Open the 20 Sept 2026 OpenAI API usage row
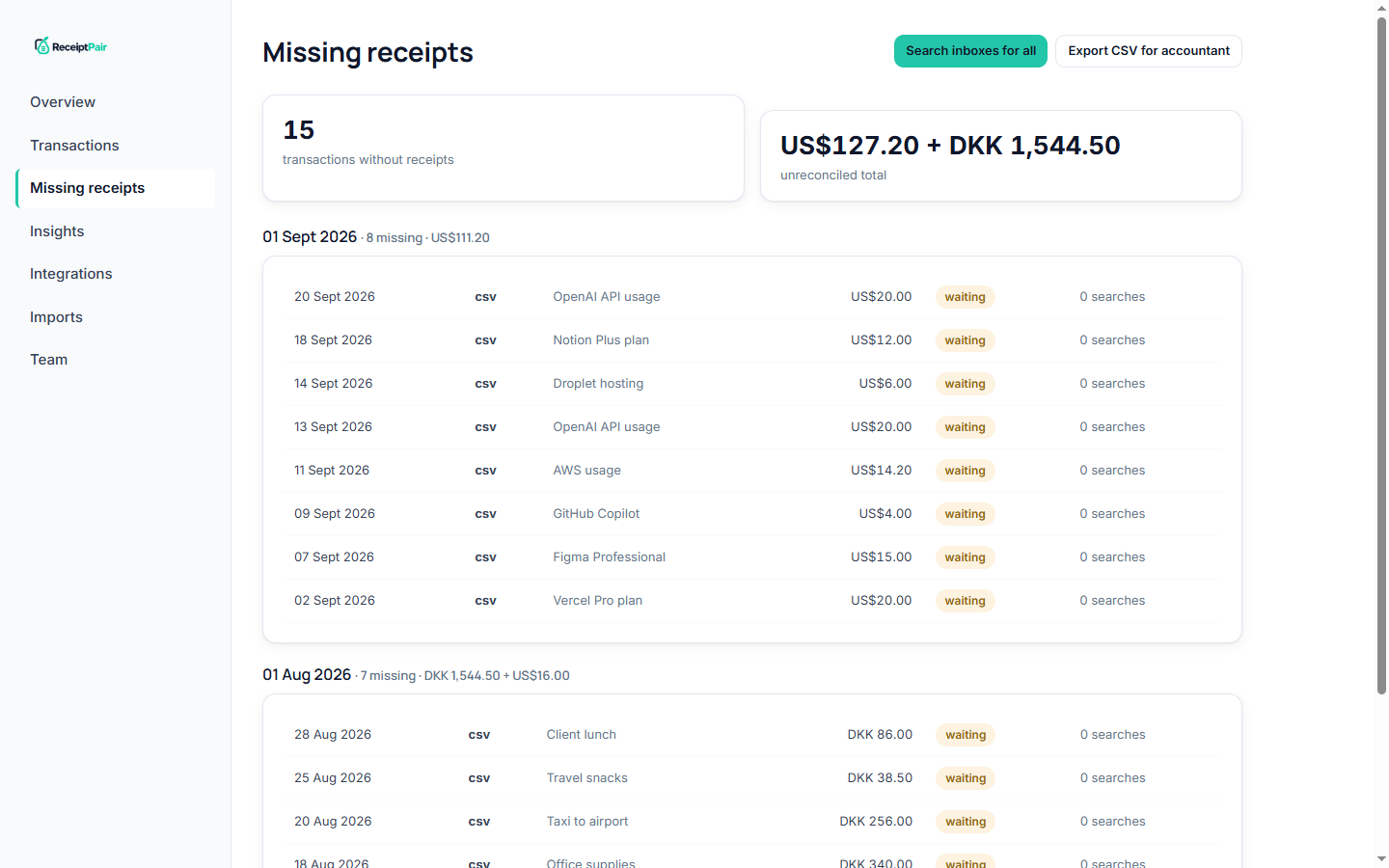The image size is (1389, 868). pos(752,297)
